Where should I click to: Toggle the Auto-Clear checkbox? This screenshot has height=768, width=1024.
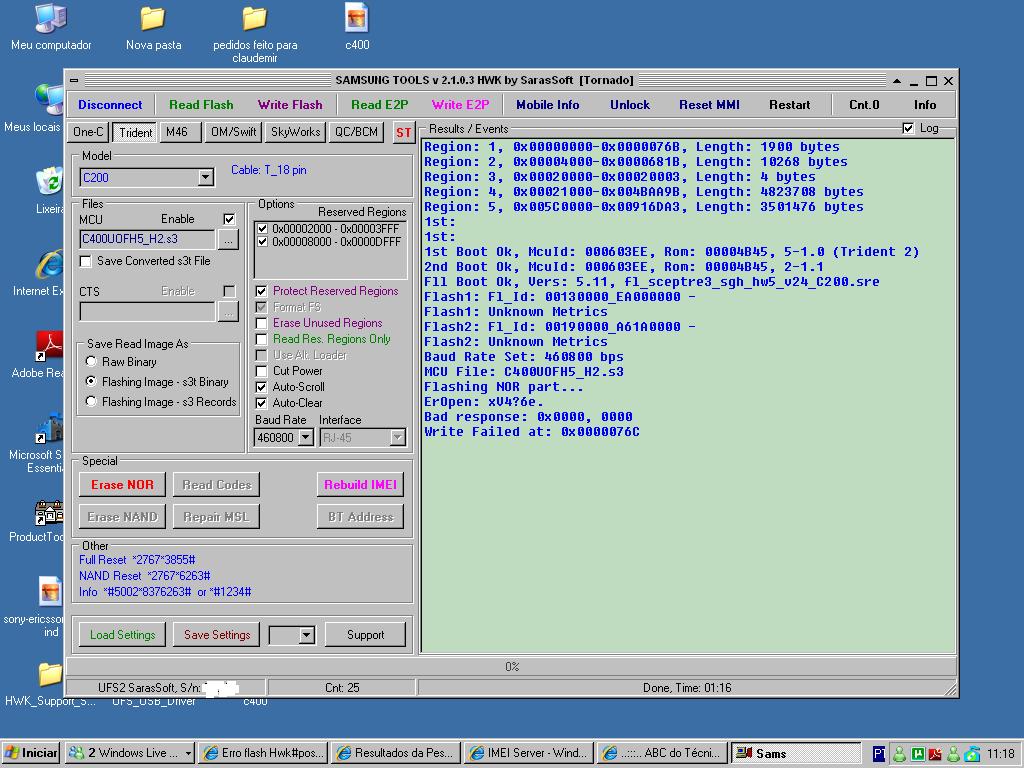(261, 403)
